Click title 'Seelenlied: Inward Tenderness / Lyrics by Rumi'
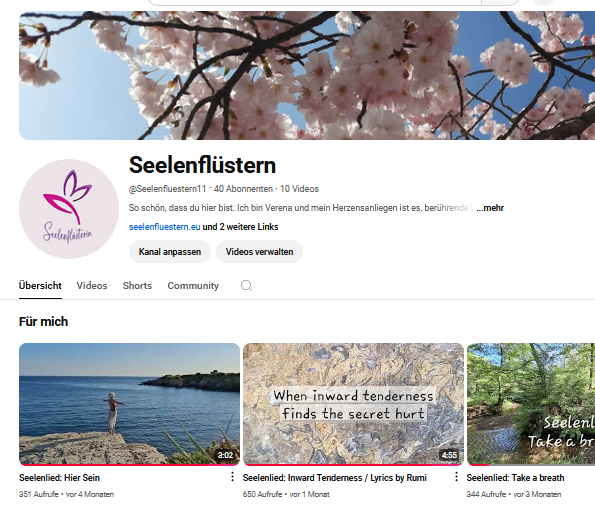This screenshot has height=516, width=595. pos(335,478)
